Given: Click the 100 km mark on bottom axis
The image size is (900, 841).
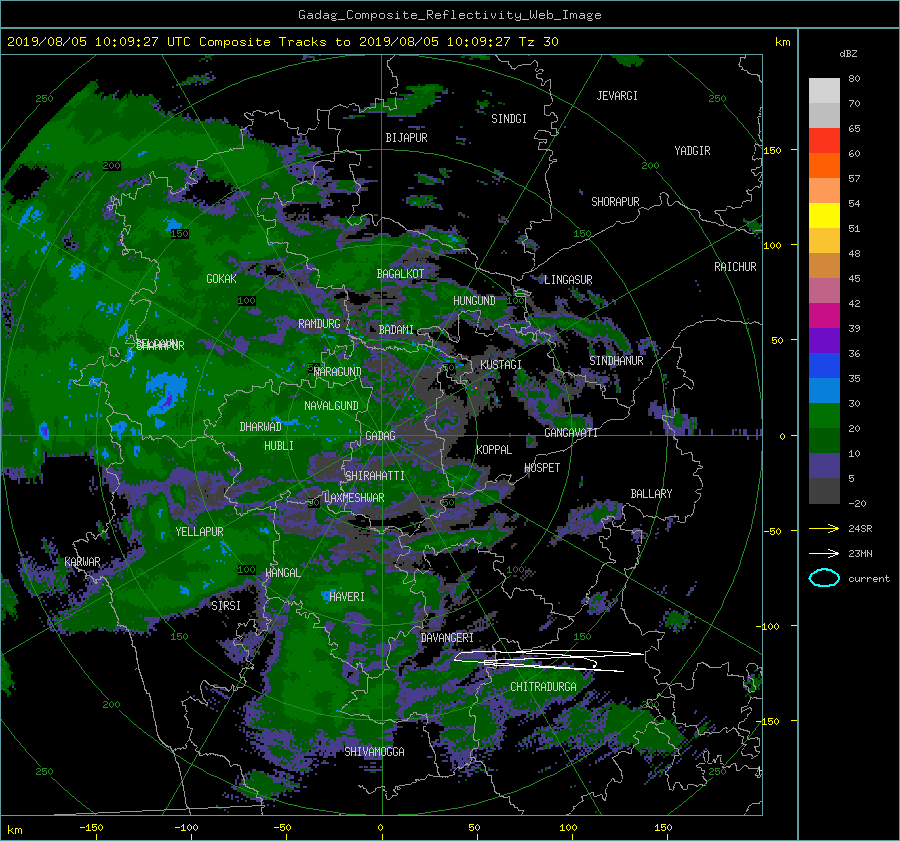Looking at the screenshot, I should click(x=568, y=828).
